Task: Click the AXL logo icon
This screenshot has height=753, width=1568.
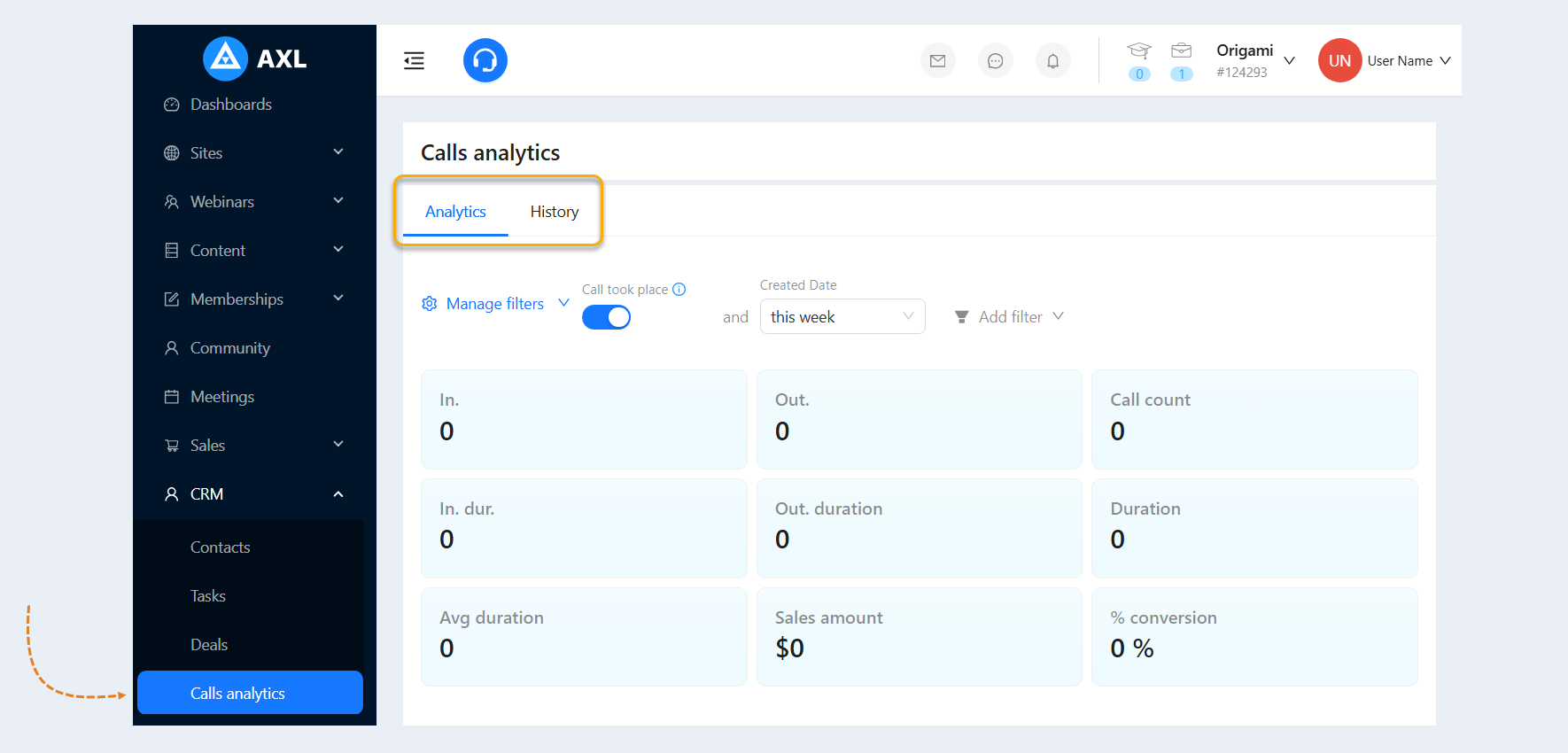Action: 225,58
